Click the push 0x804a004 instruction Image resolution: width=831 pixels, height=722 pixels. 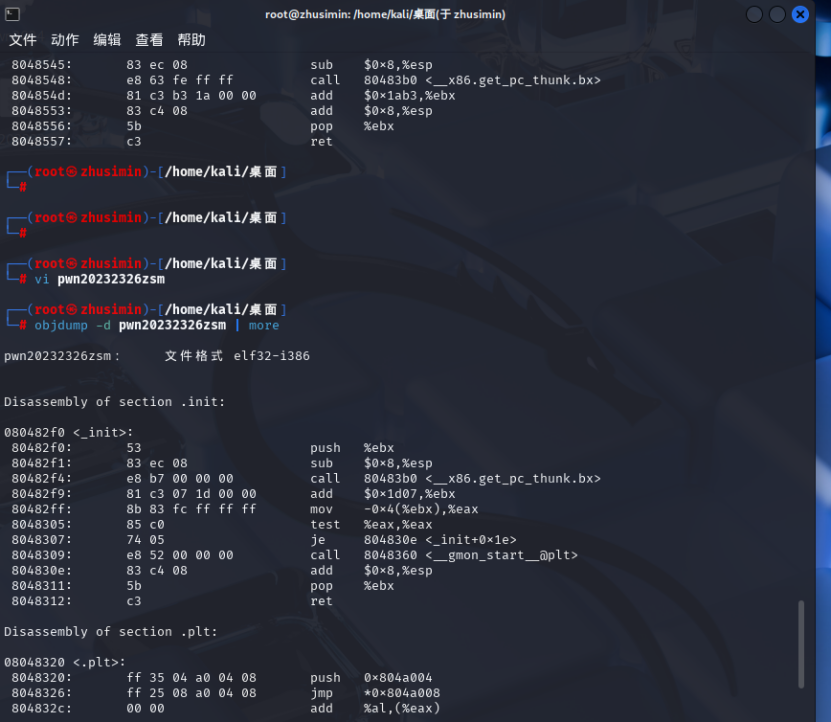pos(371,677)
